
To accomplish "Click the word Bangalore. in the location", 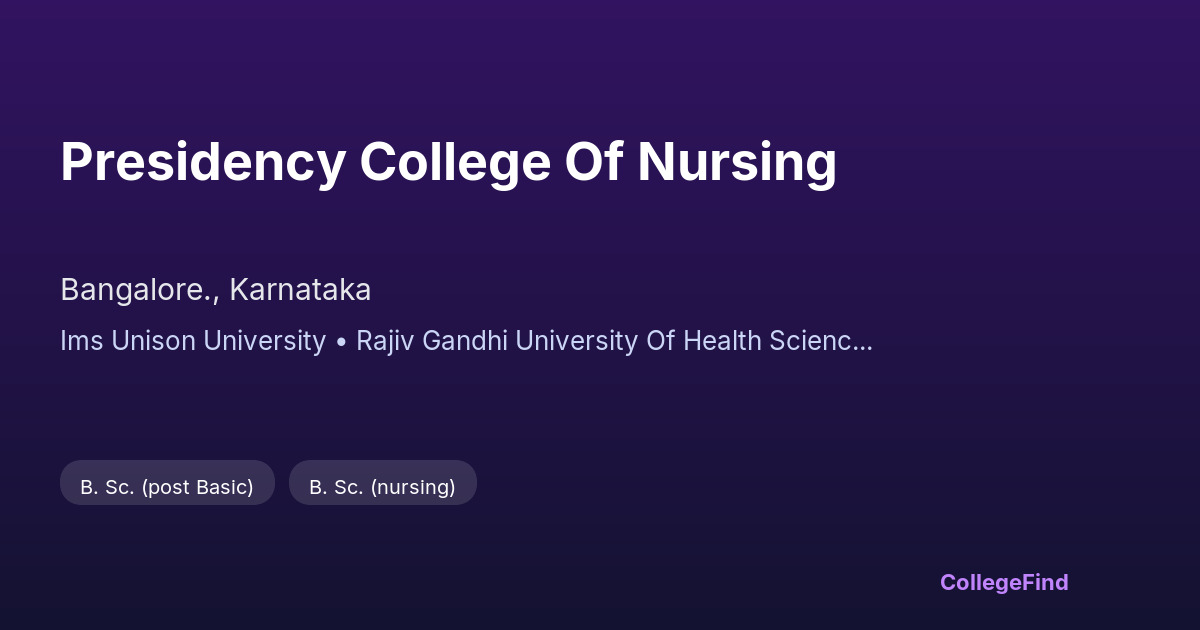I will 139,290.
